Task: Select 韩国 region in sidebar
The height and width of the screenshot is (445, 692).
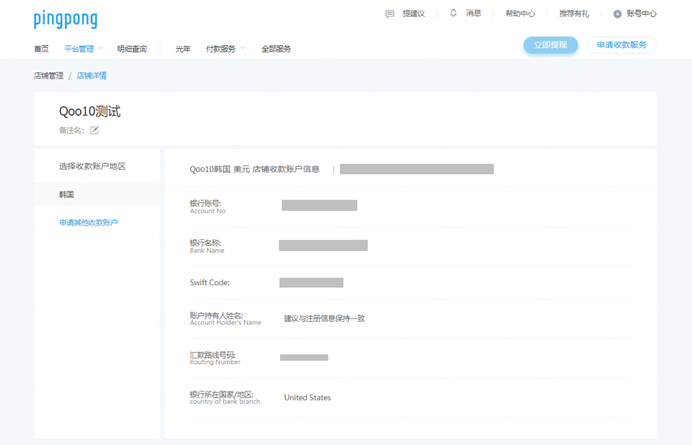Action: (x=97, y=194)
